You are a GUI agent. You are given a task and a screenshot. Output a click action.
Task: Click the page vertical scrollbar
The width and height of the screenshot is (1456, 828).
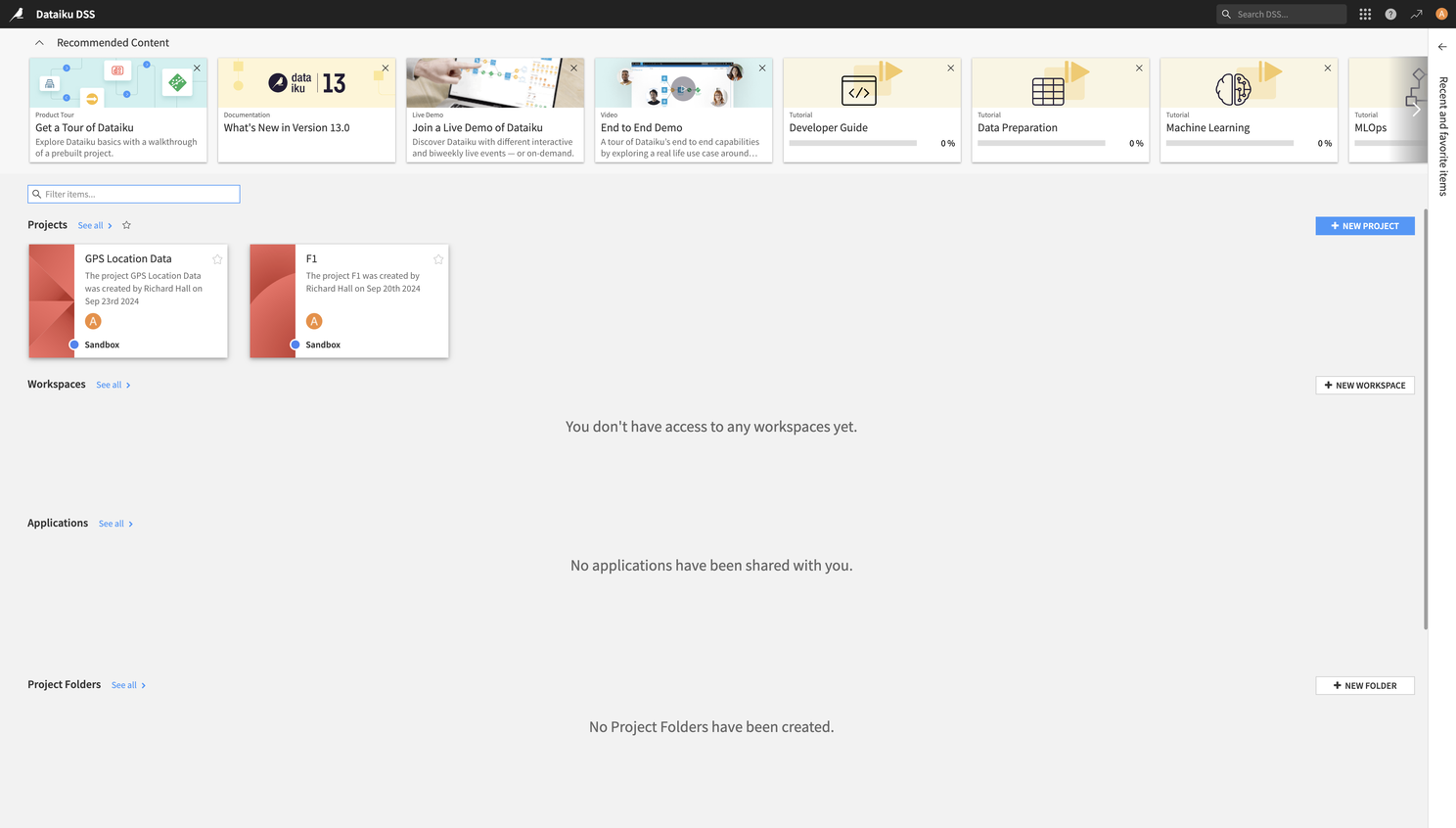[x=1426, y=419]
